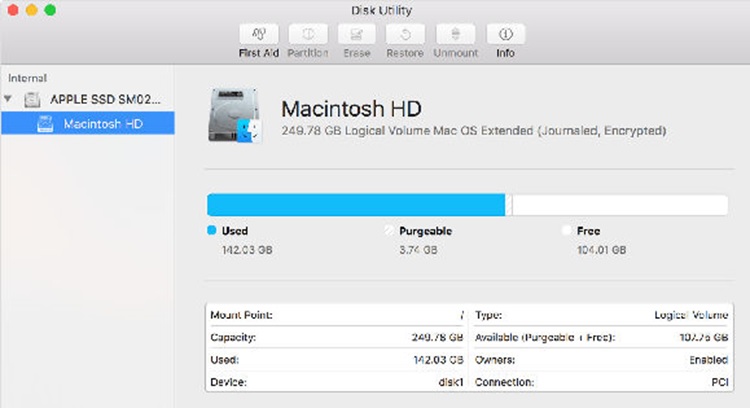Click the Device row showing disk1

[x=336, y=382]
